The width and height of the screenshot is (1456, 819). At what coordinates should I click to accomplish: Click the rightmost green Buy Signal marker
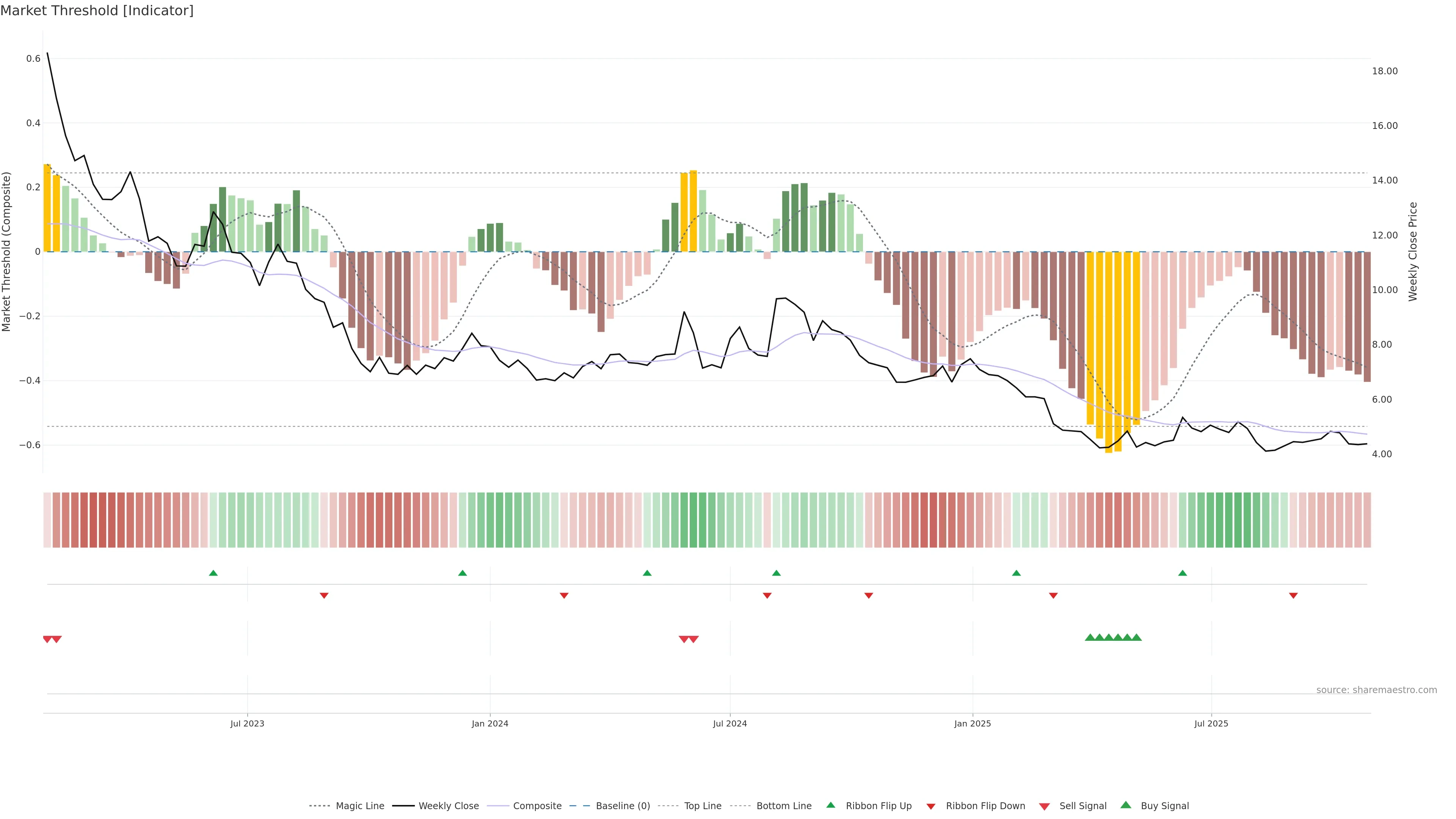pos(1137,637)
